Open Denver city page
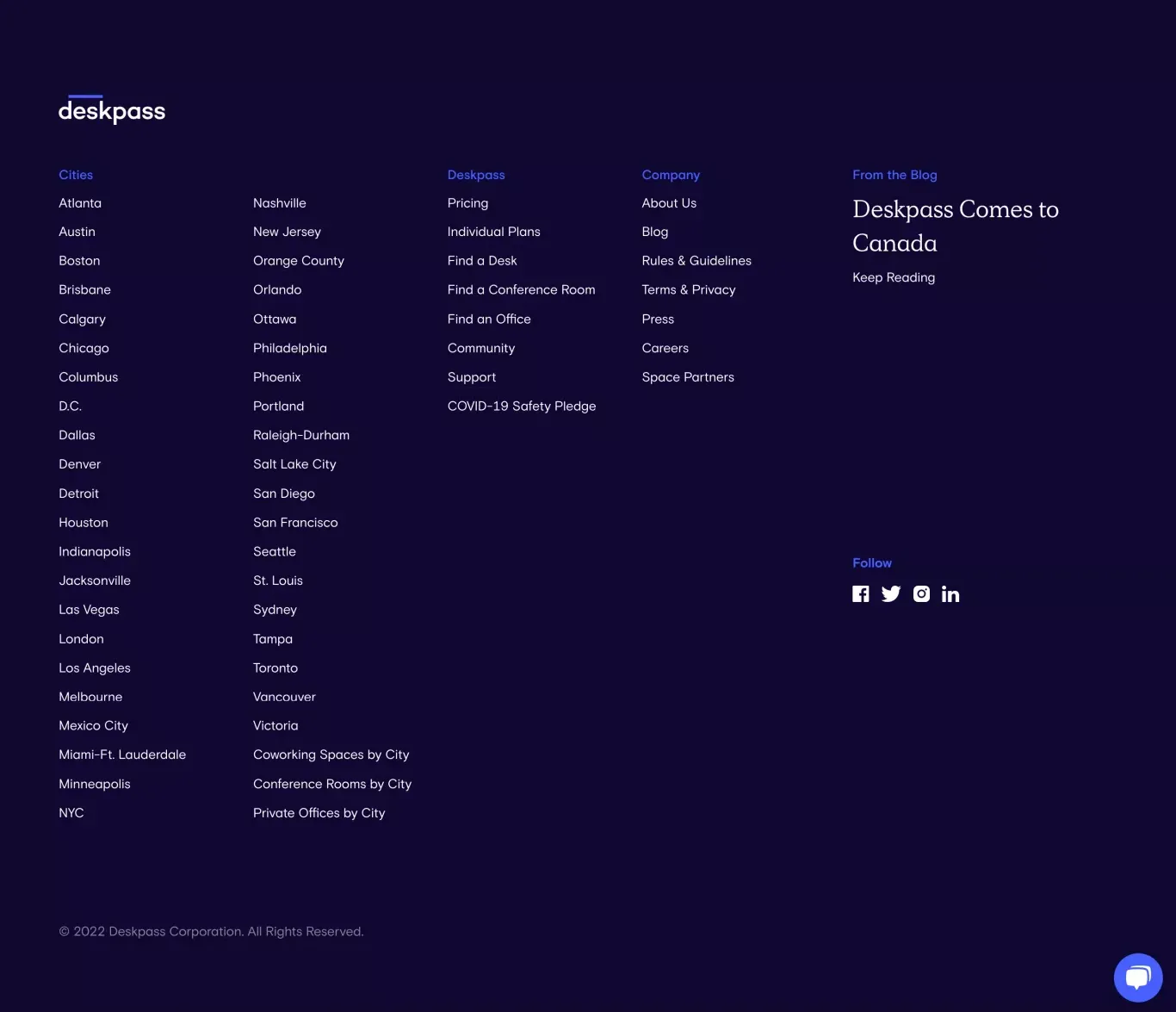This screenshot has height=1012, width=1176. (79, 464)
